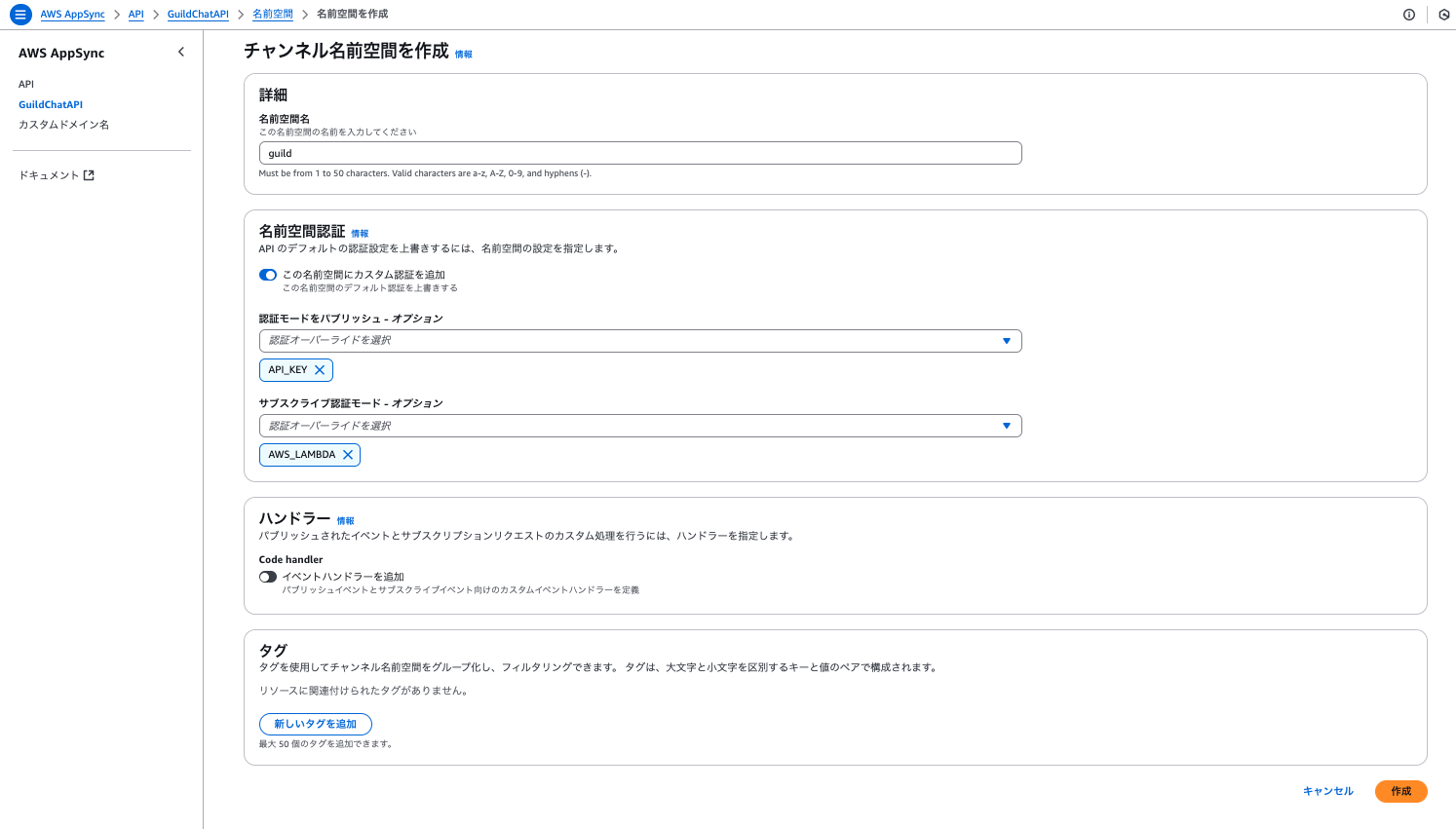Click the 名前空間を作成 breadcrumb text
The image size is (1456, 829).
tap(353, 15)
